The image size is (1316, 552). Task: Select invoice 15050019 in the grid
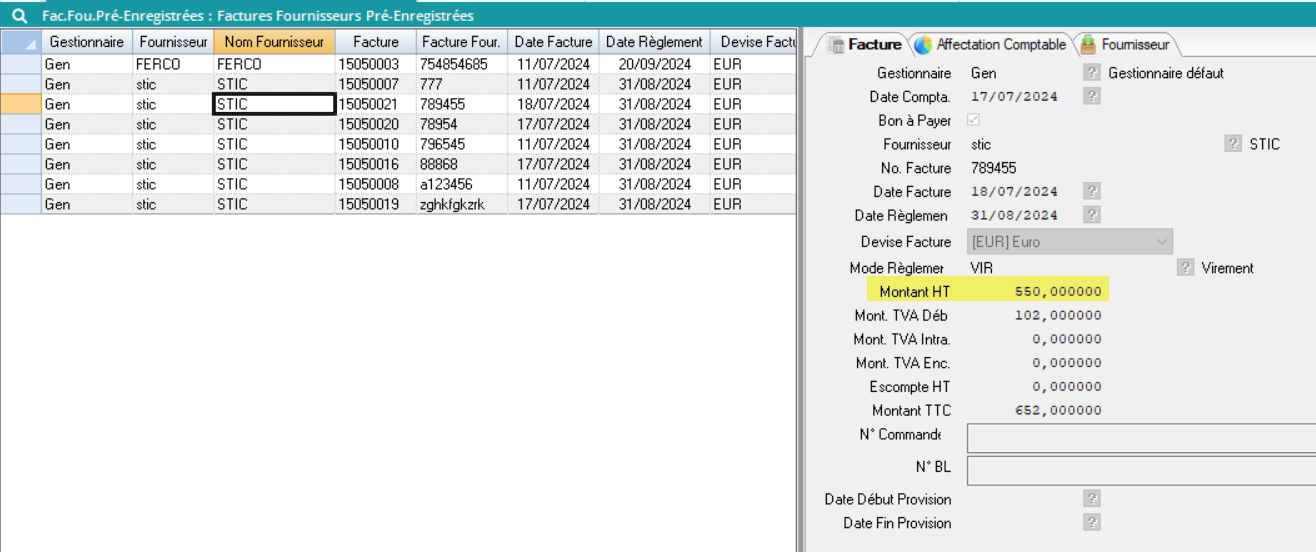point(368,204)
